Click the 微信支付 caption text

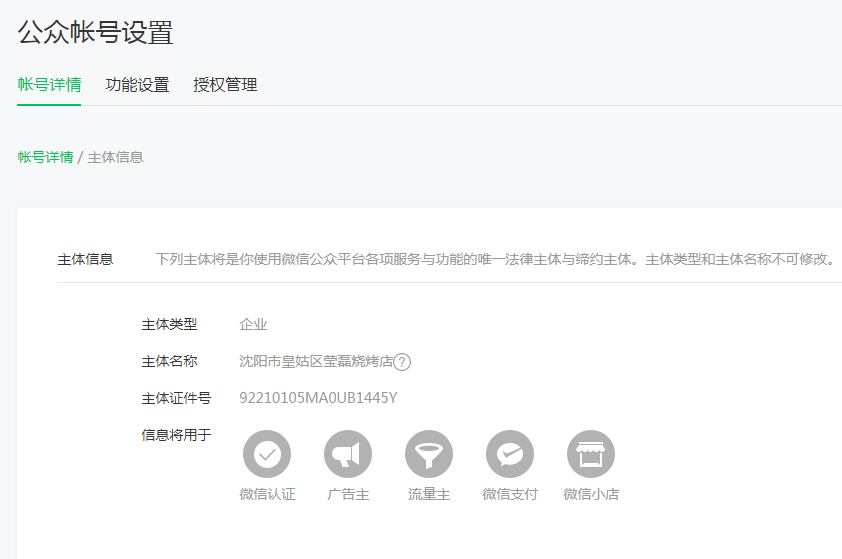click(510, 494)
